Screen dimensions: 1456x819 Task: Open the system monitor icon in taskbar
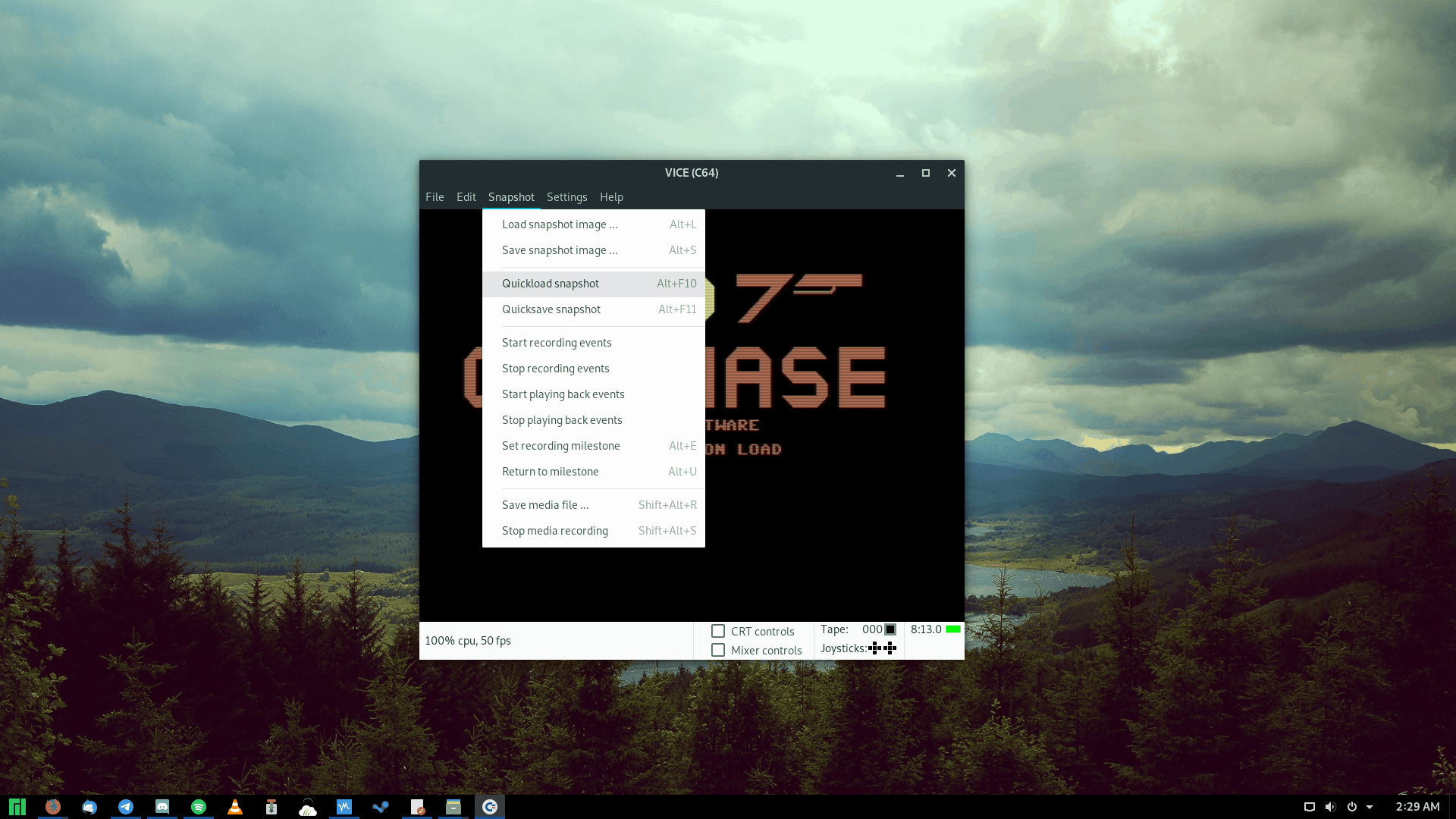pos(344,807)
